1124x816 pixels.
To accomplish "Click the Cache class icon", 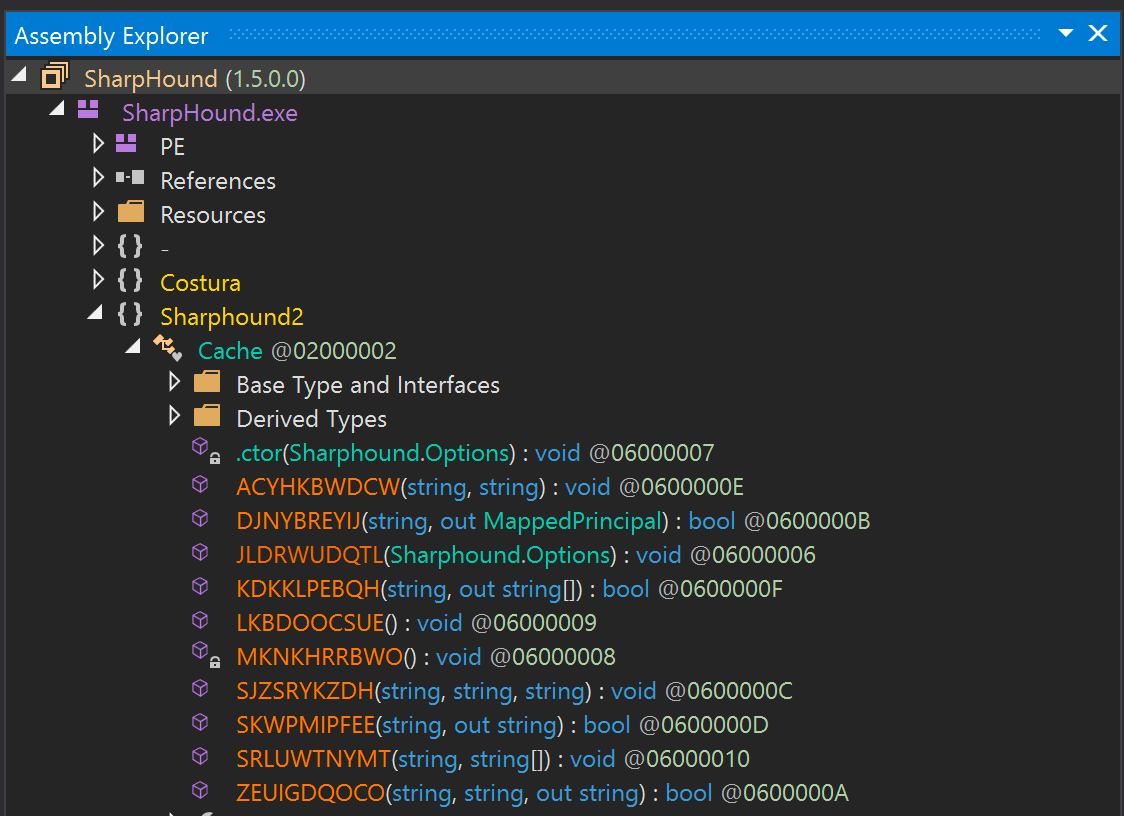I will (168, 348).
